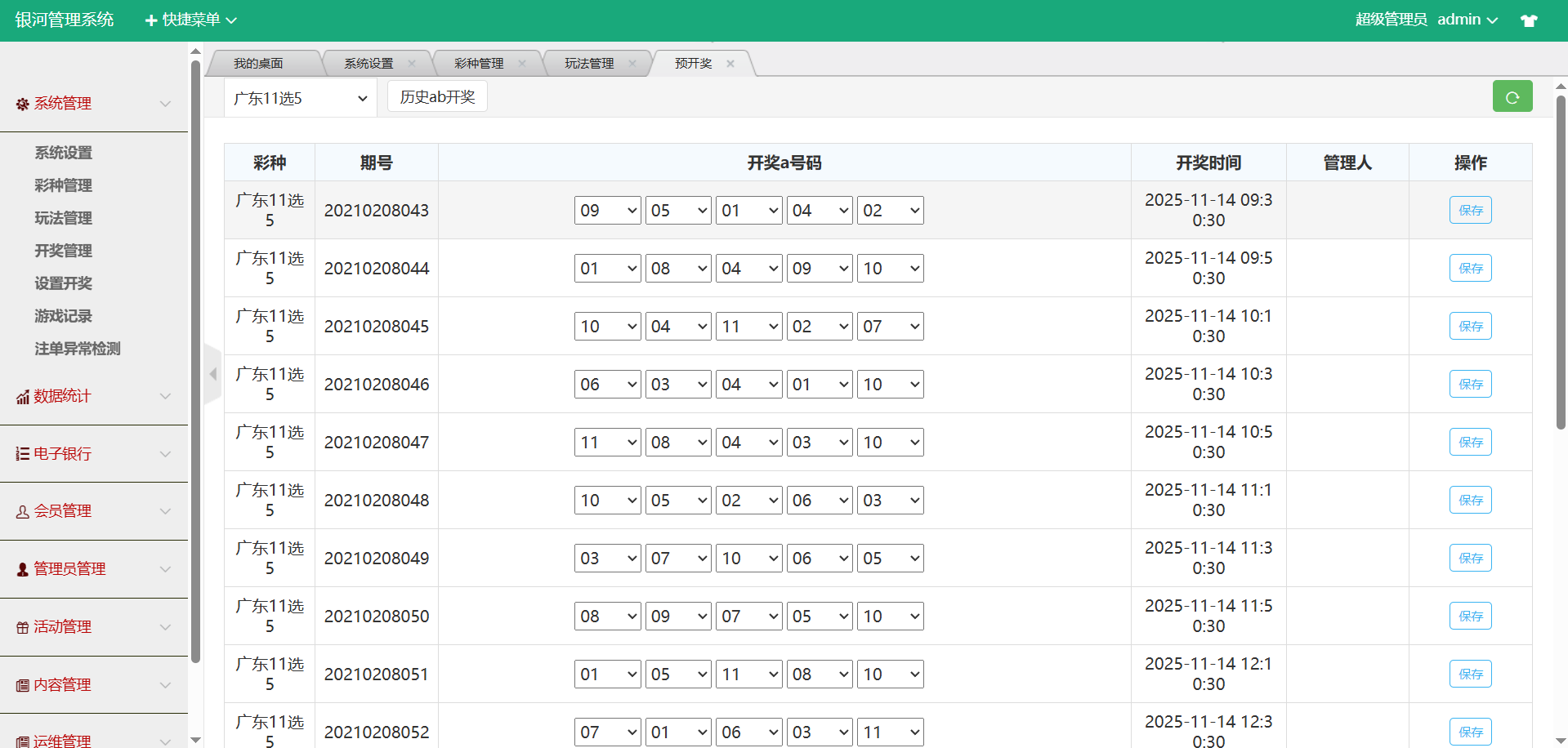This screenshot has width=1568, height=748.
Task: Open 注单异常检测 in the sidebar
Action: click(78, 349)
